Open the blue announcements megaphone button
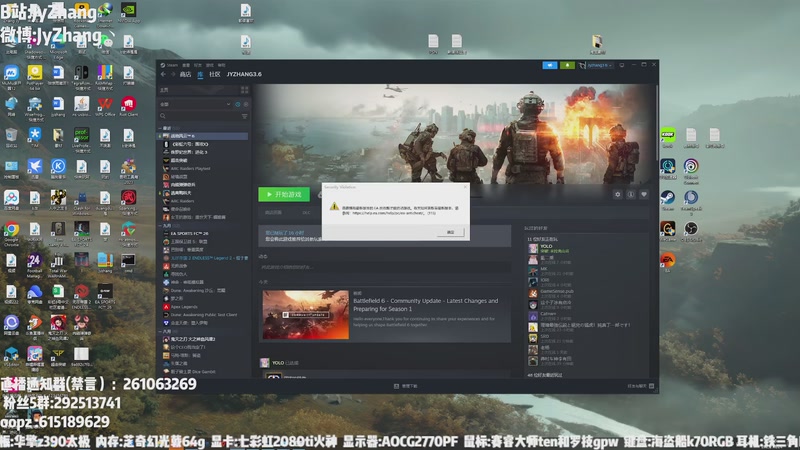The image size is (800, 450). 549,65
